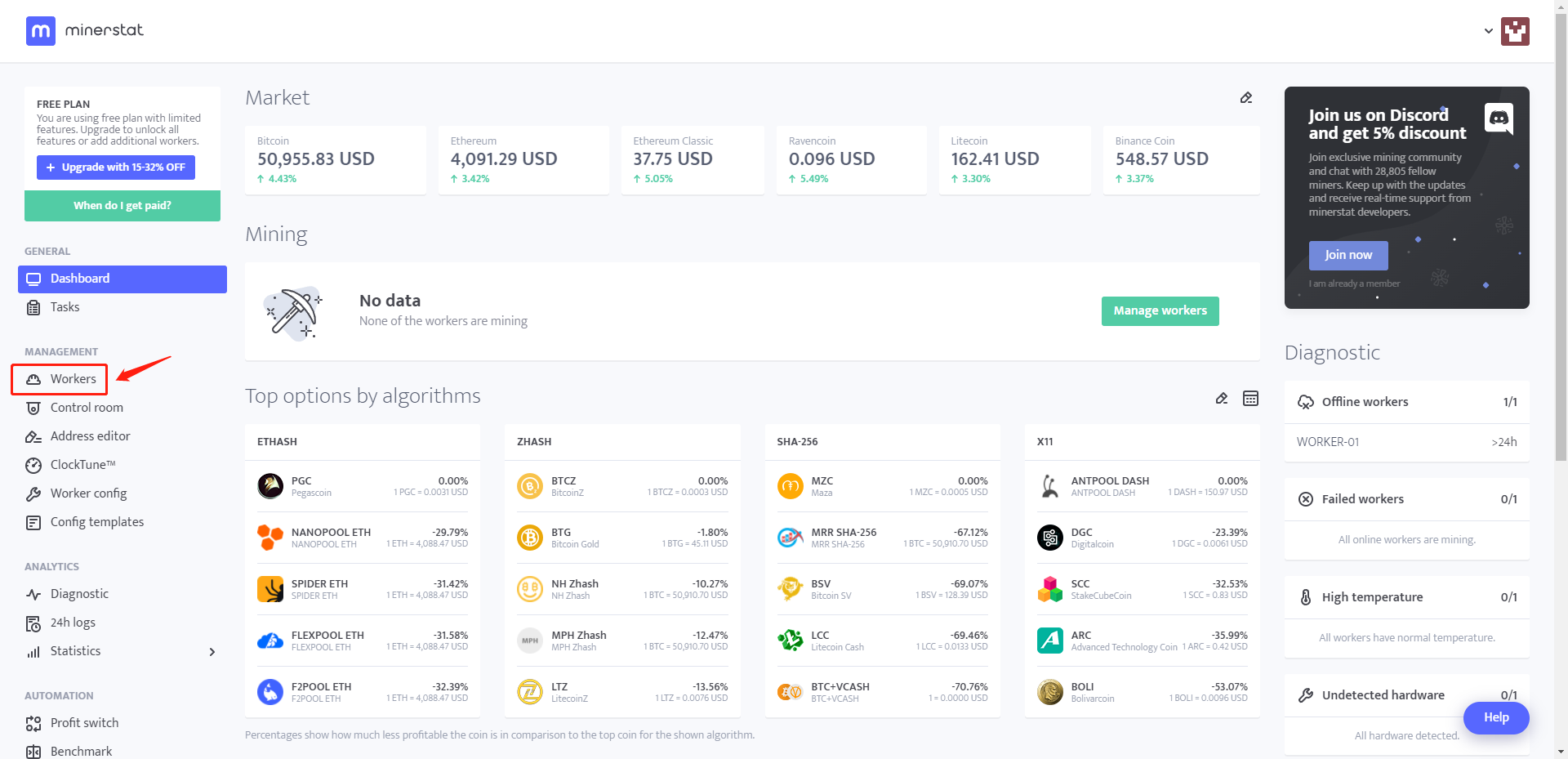This screenshot has height=759, width=1568.
Task: Click the Dashboard monitor icon
Action: (x=33, y=279)
